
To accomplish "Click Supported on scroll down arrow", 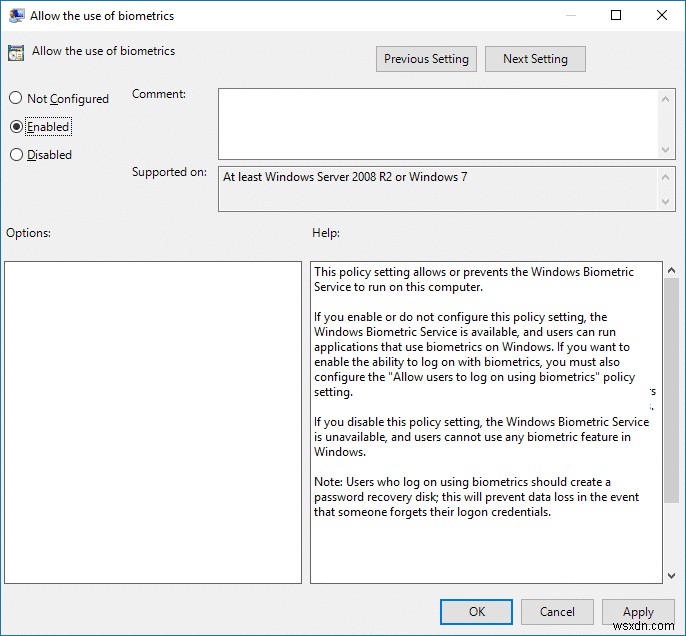I will pyautogui.click(x=665, y=202).
